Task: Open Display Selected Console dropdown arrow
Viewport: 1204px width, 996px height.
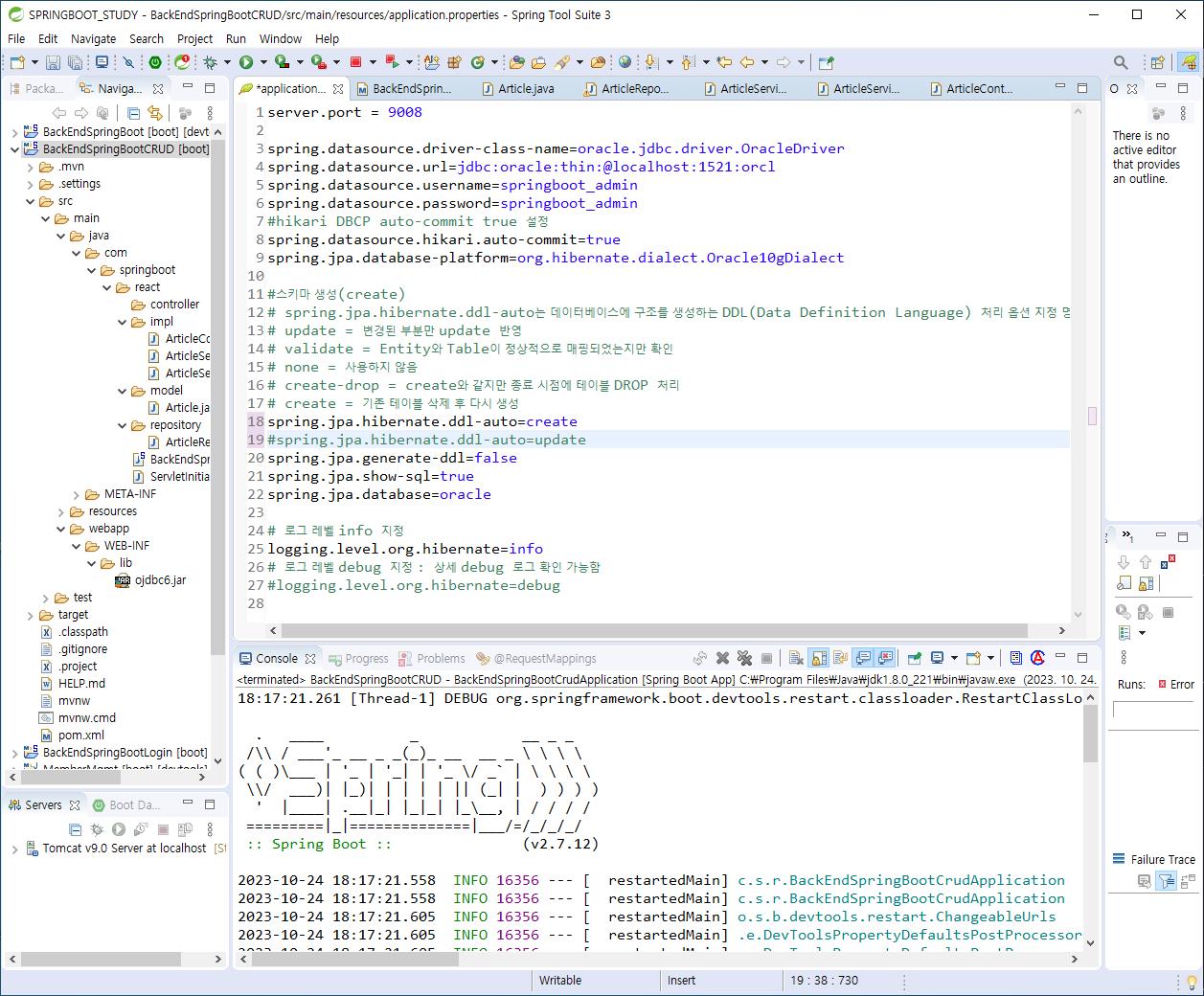Action: [x=954, y=658]
